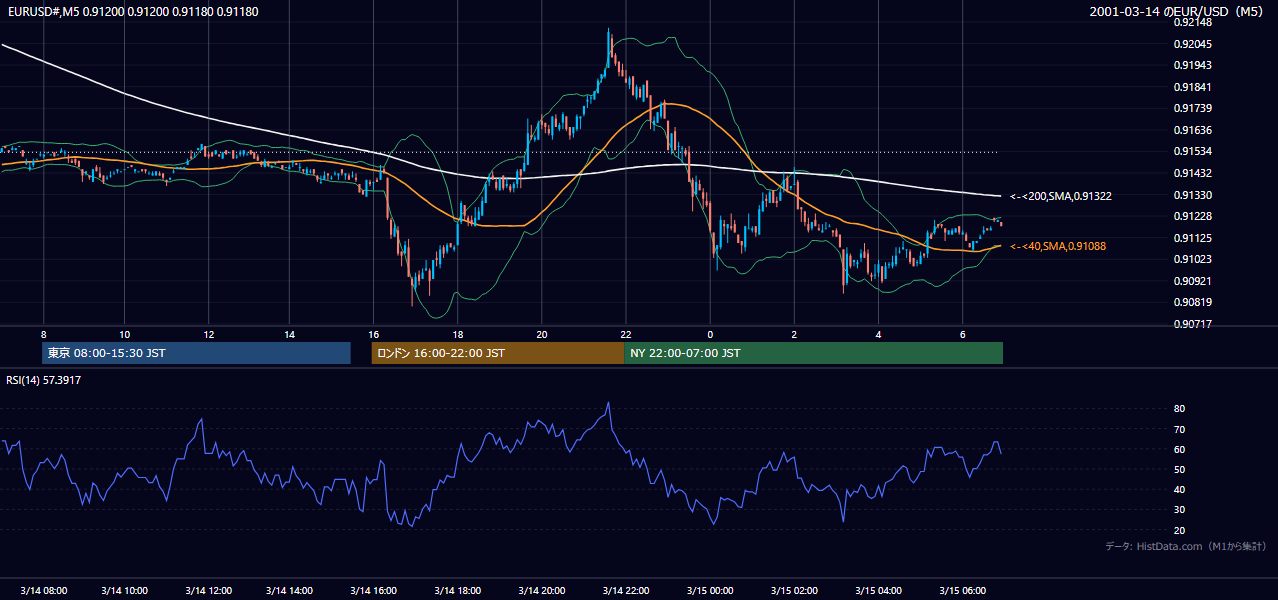Click the HistData.com data source credit
The height and width of the screenshot is (600, 1278).
[1186, 546]
